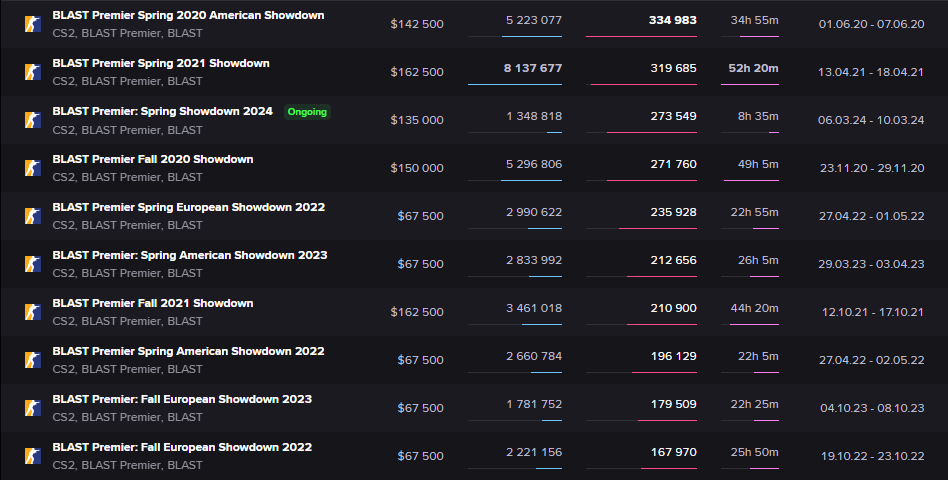Open BLAST Premier Spring American Showdown 2022
The width and height of the screenshot is (948, 480).
188,351
